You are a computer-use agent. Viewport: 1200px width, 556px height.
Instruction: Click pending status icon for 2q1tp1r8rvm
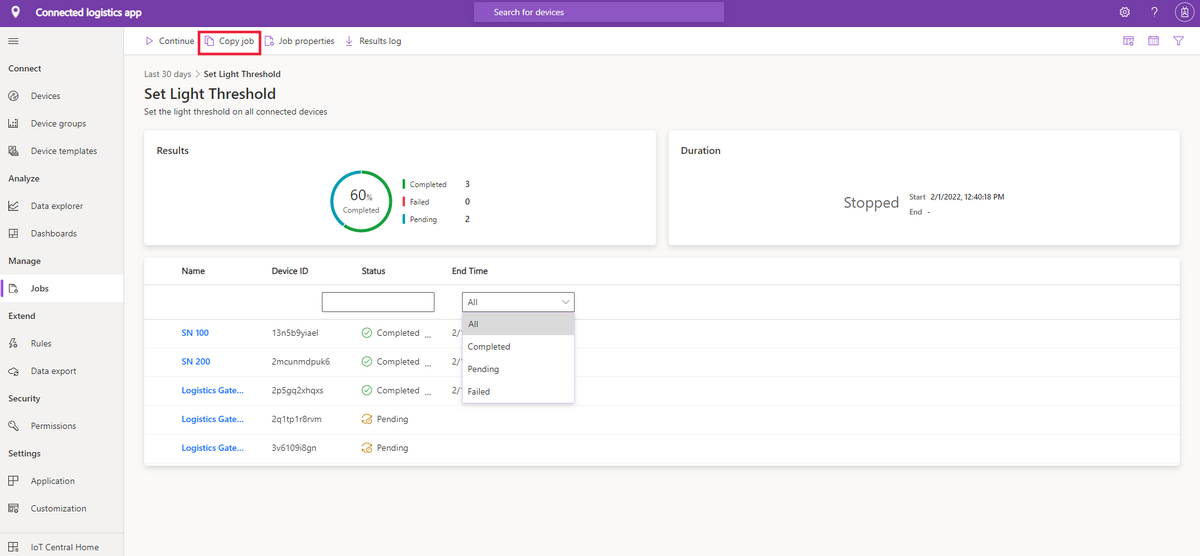point(366,419)
